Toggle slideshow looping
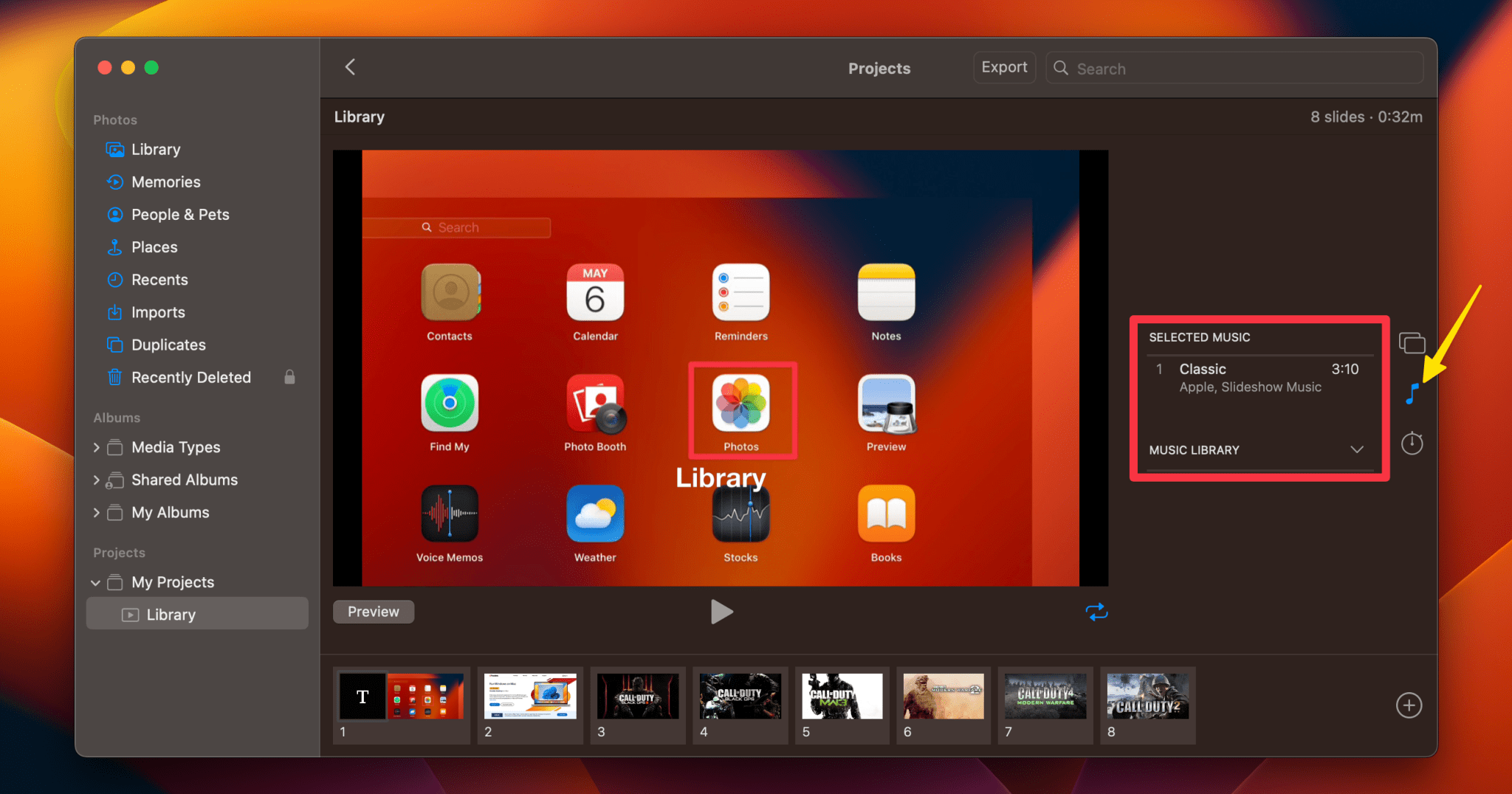 (1097, 611)
